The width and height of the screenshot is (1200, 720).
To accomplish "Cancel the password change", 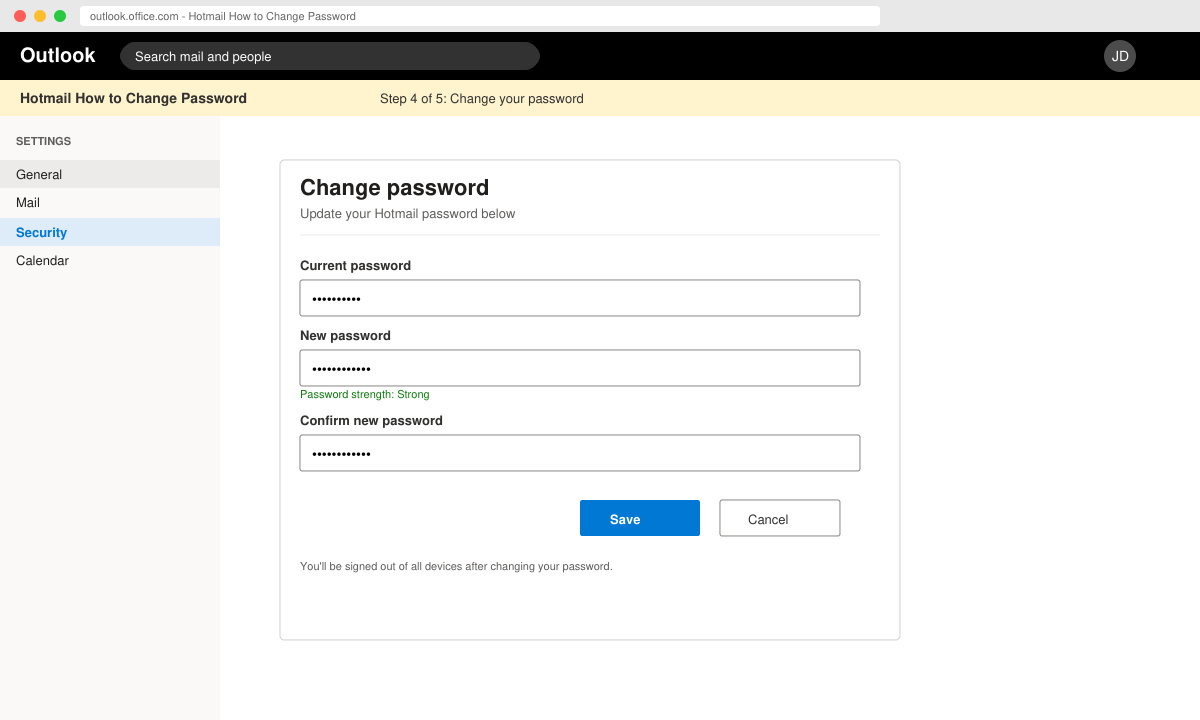I will [x=780, y=518].
